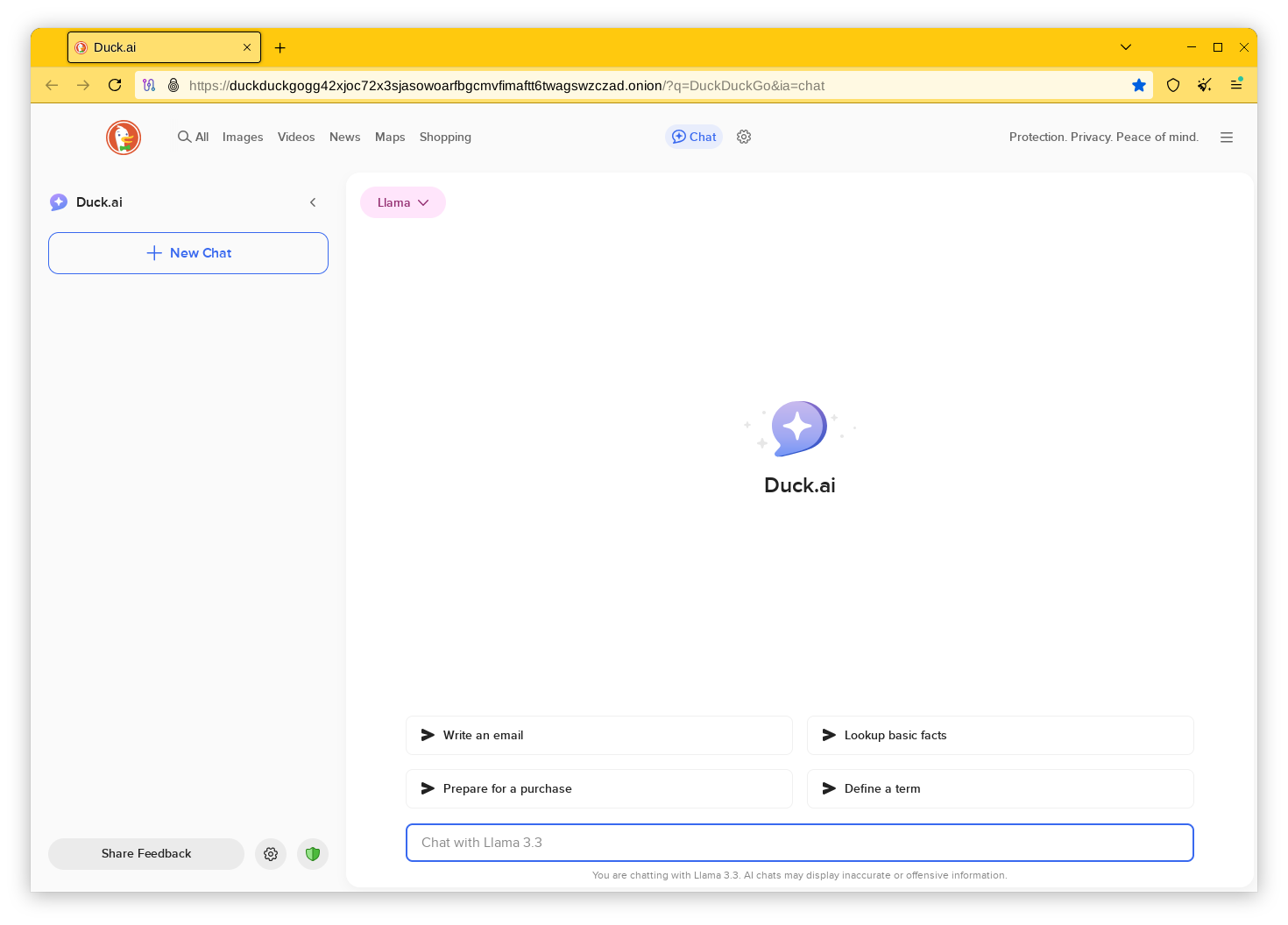Switch to the Shopping tab
1288x925 pixels.
coord(445,137)
